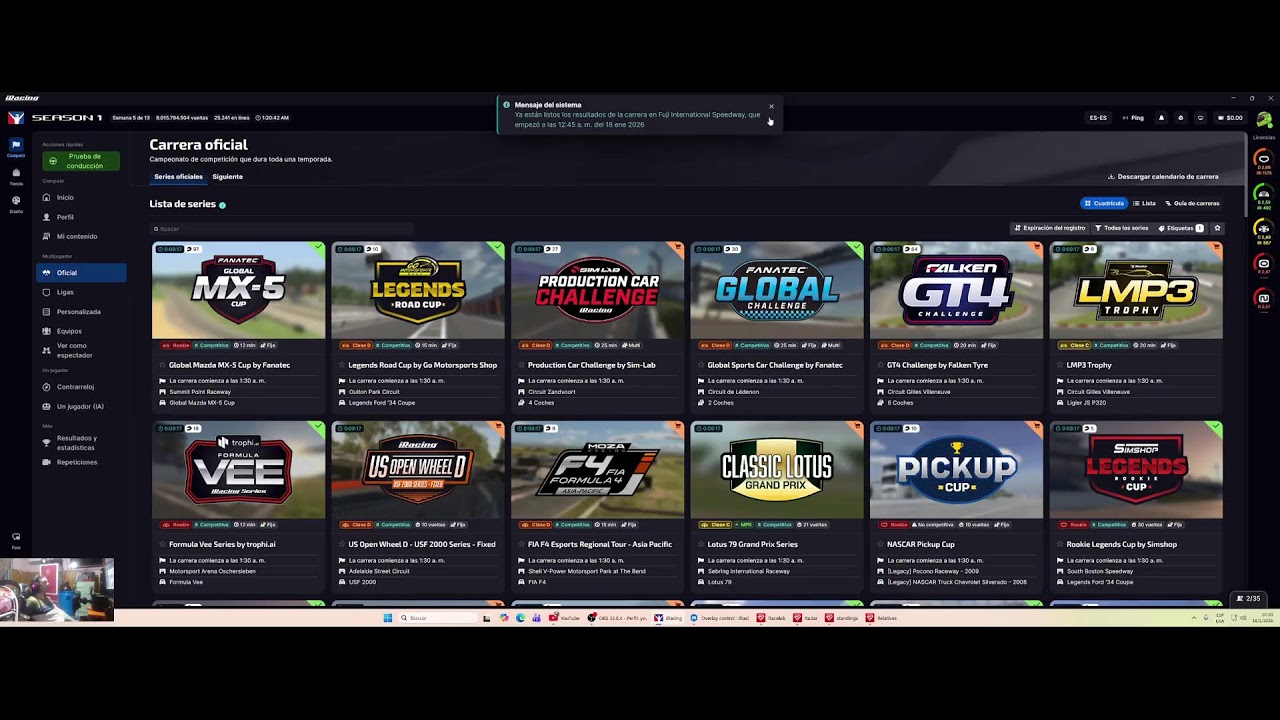The image size is (1280, 720).
Task: Open Contrarreloj in sidebar
Action: point(81,387)
